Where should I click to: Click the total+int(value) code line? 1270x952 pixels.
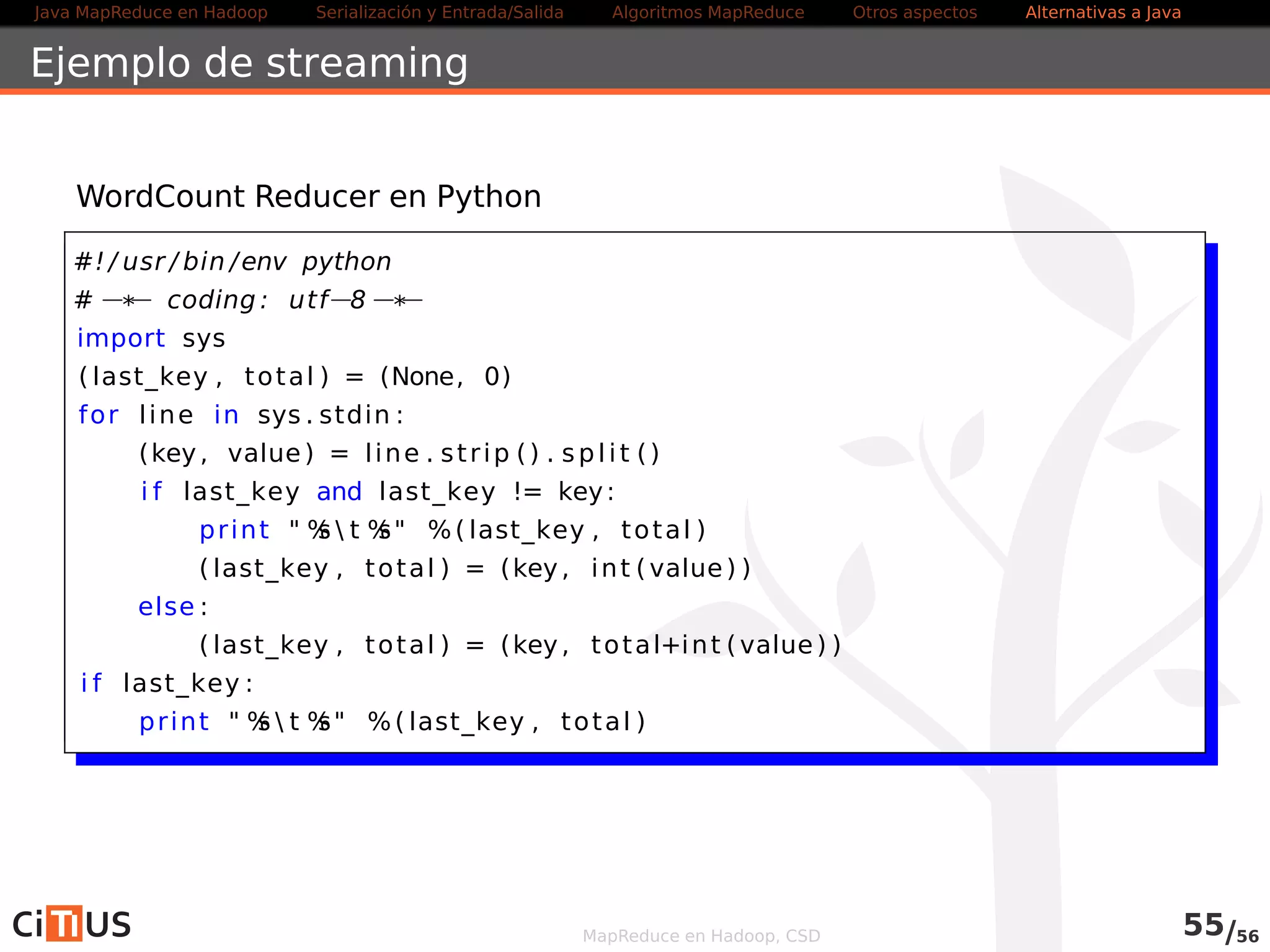tap(520, 645)
